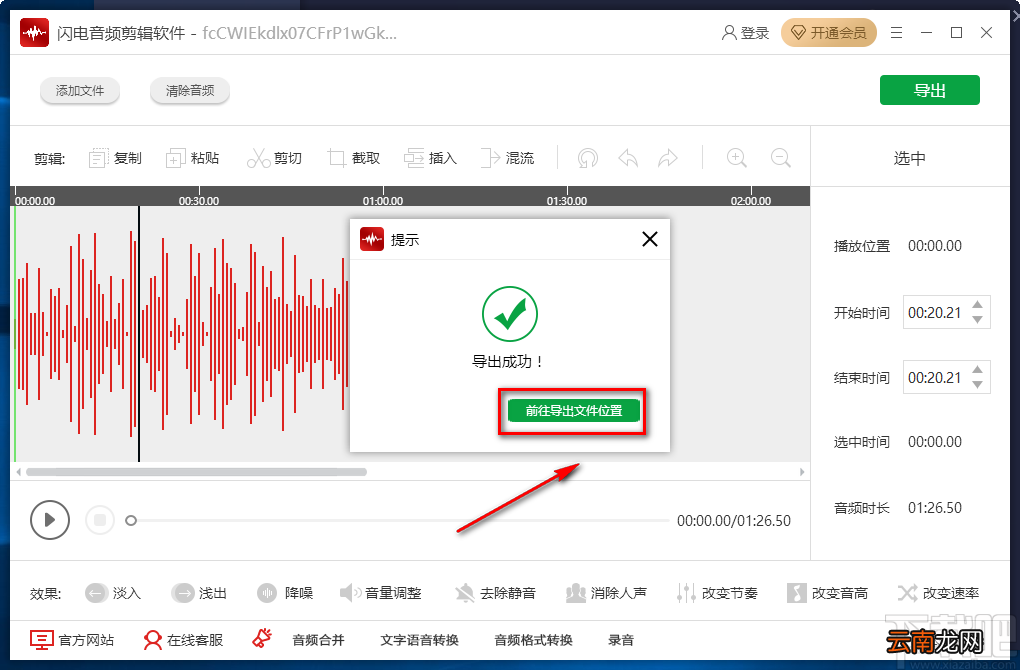This screenshot has width=1020, height=670.
Task: Apply Remove Silence (去除静音) effect
Action: click(495, 593)
